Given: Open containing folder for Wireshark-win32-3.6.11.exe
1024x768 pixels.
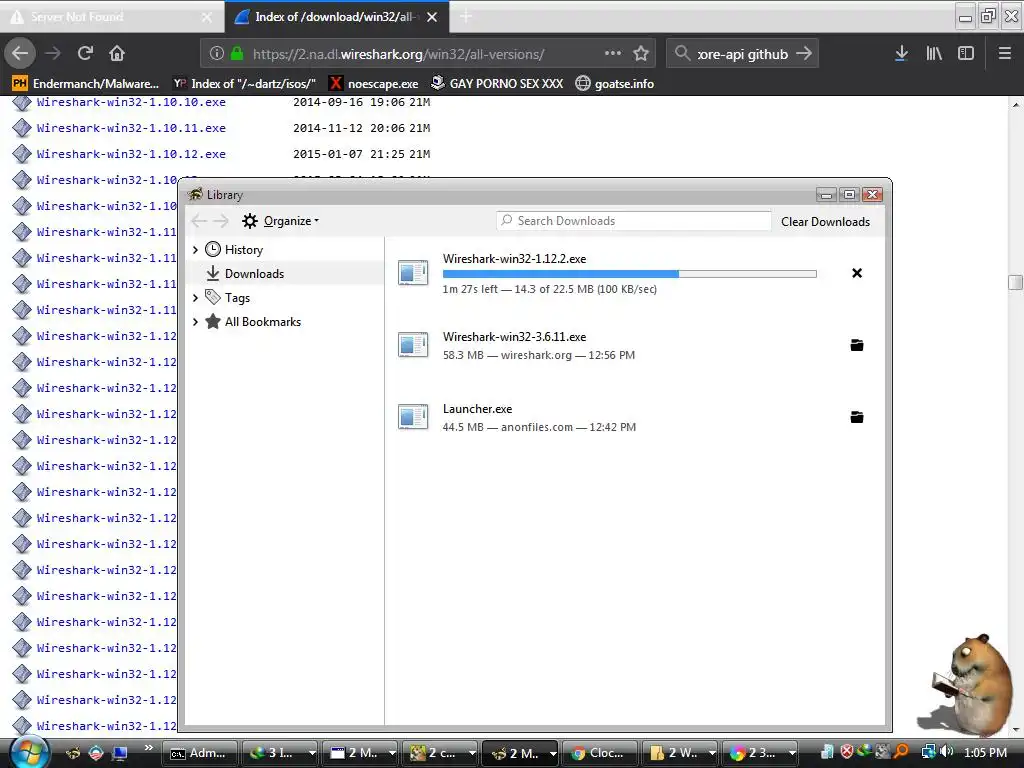Looking at the screenshot, I should click(857, 345).
